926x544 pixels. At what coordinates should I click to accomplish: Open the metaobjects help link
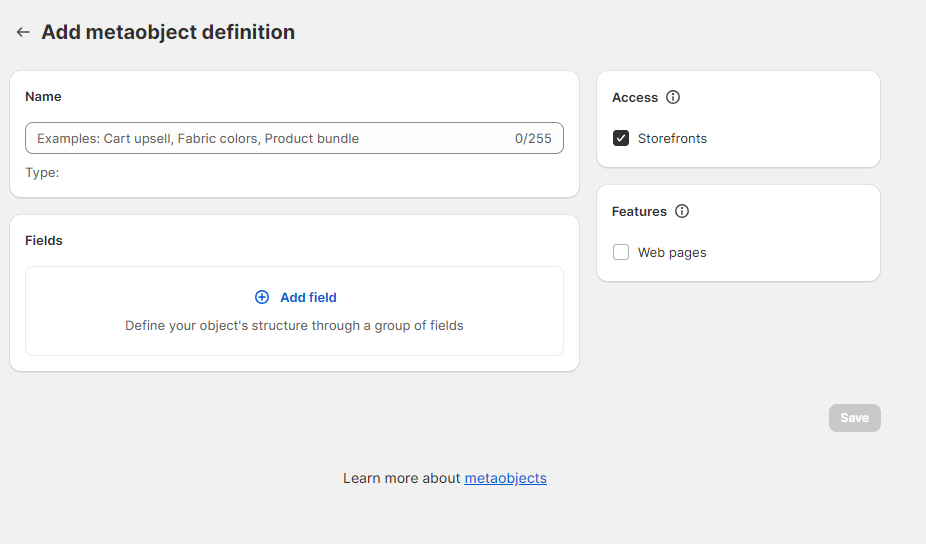pos(505,478)
